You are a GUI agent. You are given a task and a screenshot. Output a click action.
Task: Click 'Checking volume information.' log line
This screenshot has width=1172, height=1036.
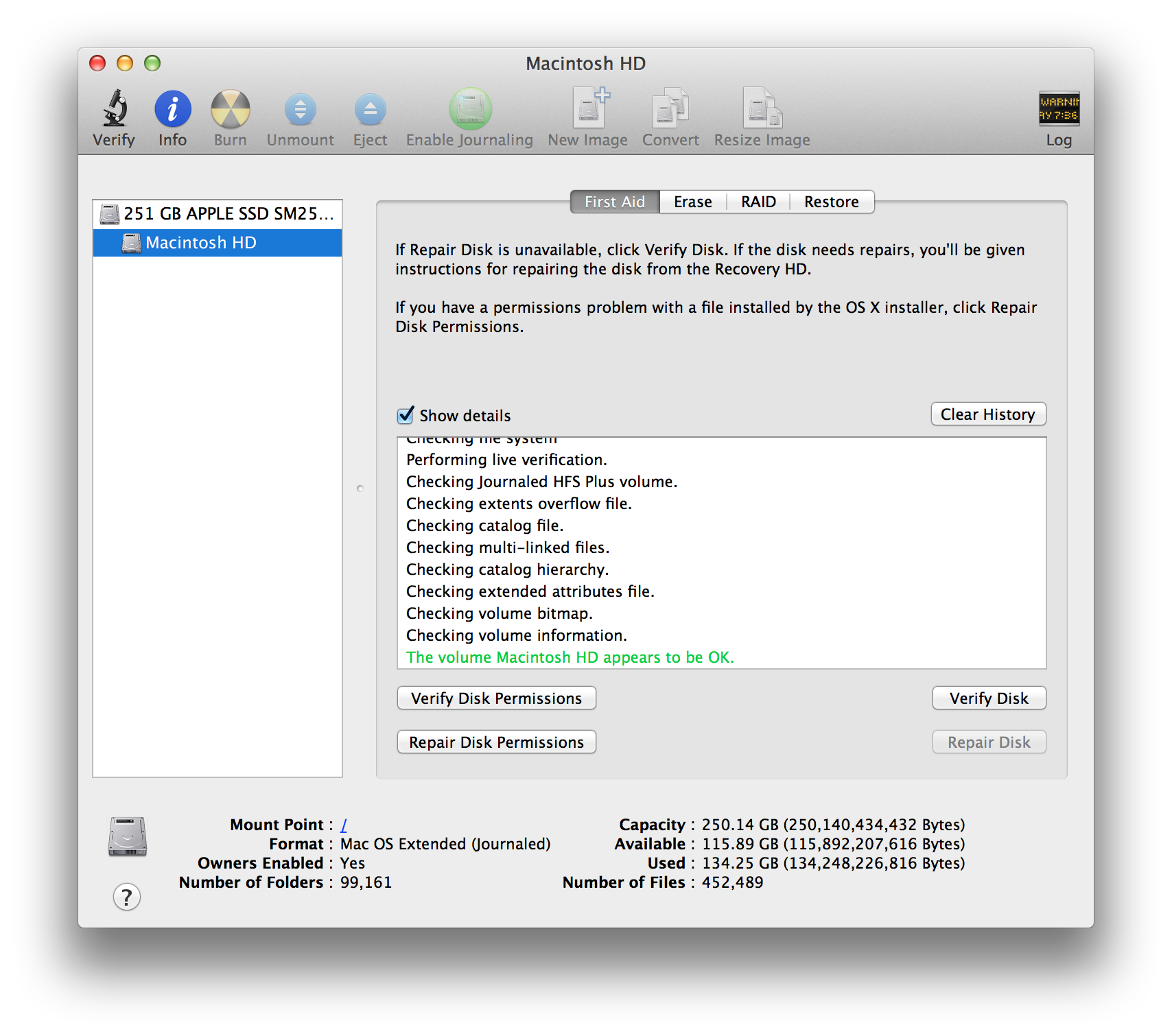517,635
